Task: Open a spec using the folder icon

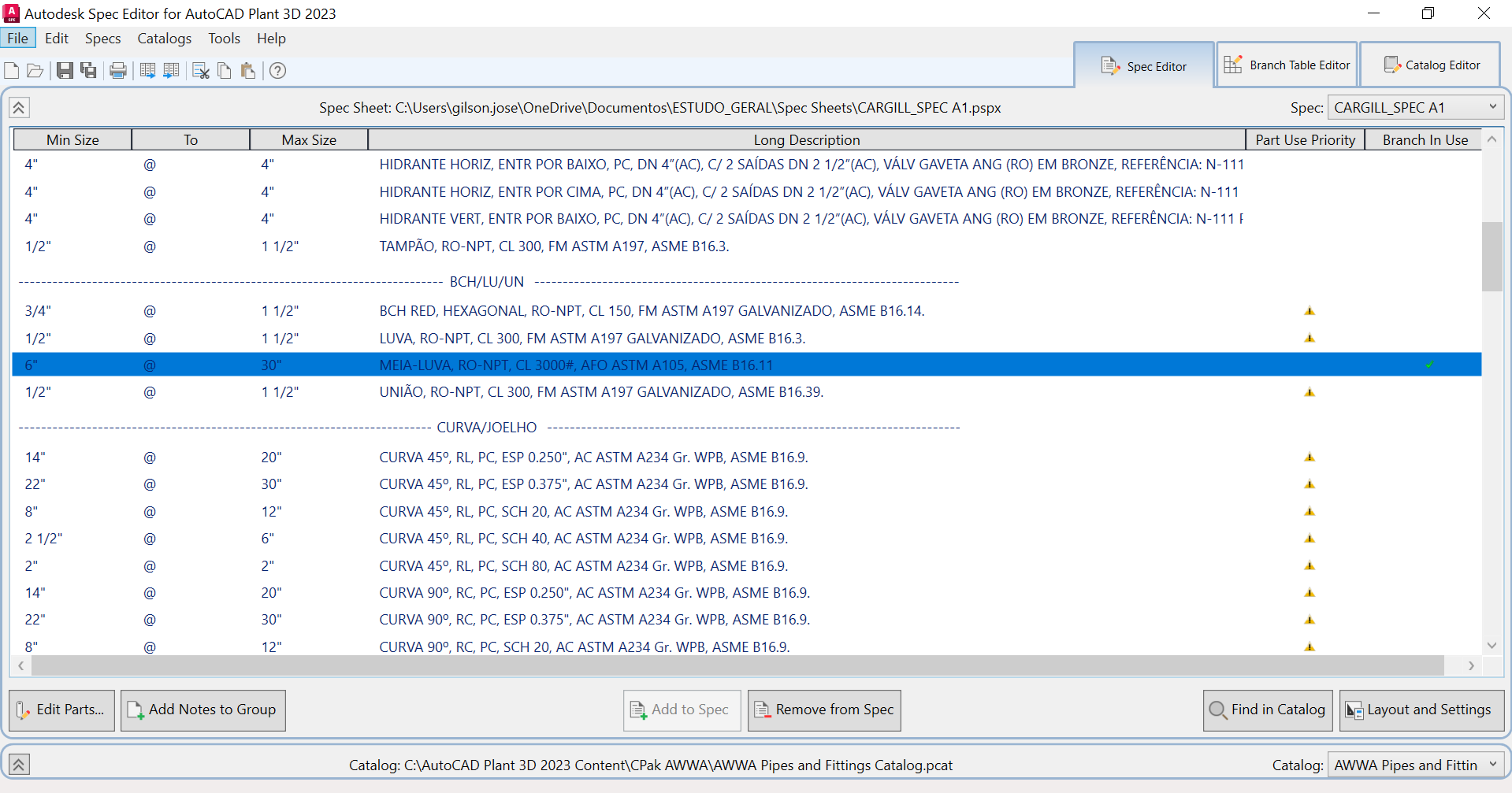Action: (x=35, y=71)
